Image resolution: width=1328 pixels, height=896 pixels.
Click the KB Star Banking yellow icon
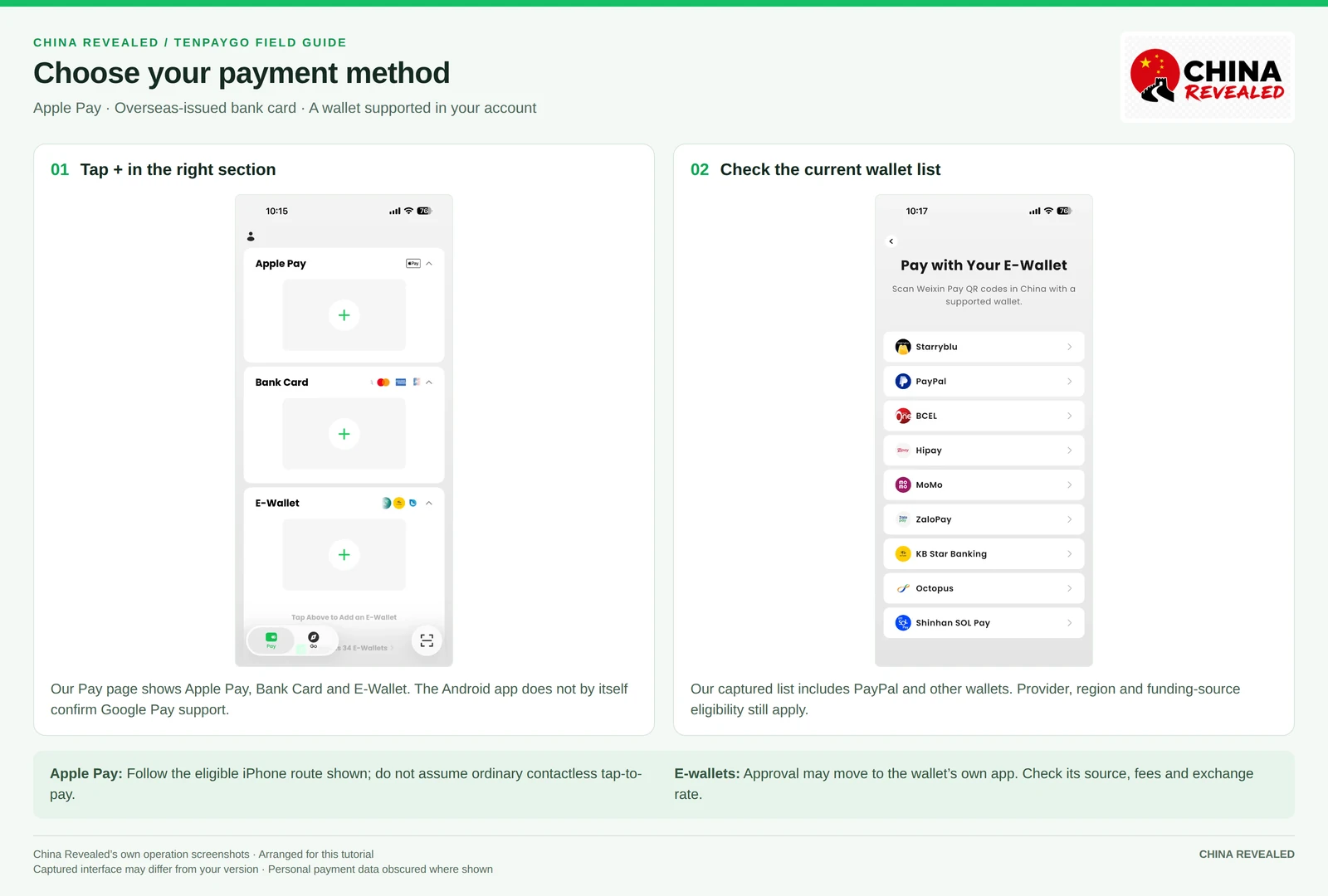coord(903,553)
